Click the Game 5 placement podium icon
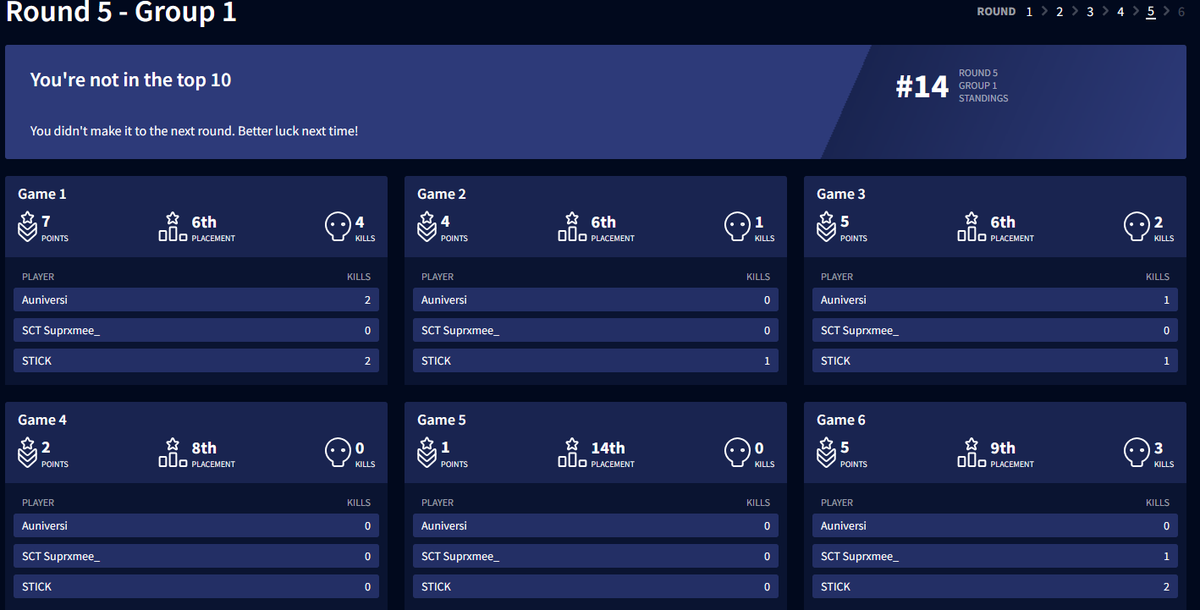The image size is (1200, 610). click(572, 453)
